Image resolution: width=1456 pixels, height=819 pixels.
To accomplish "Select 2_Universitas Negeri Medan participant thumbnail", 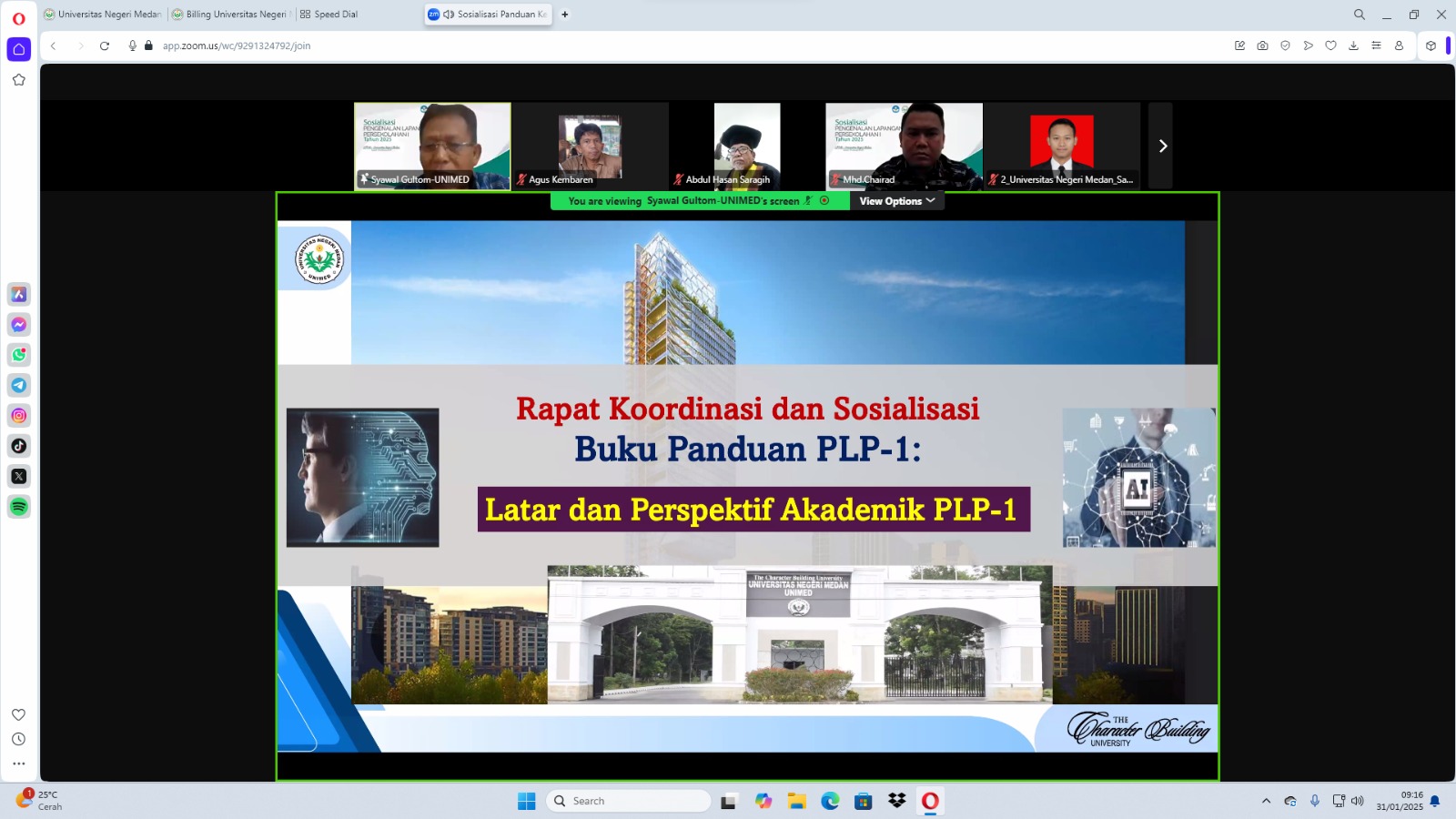I will [1062, 146].
